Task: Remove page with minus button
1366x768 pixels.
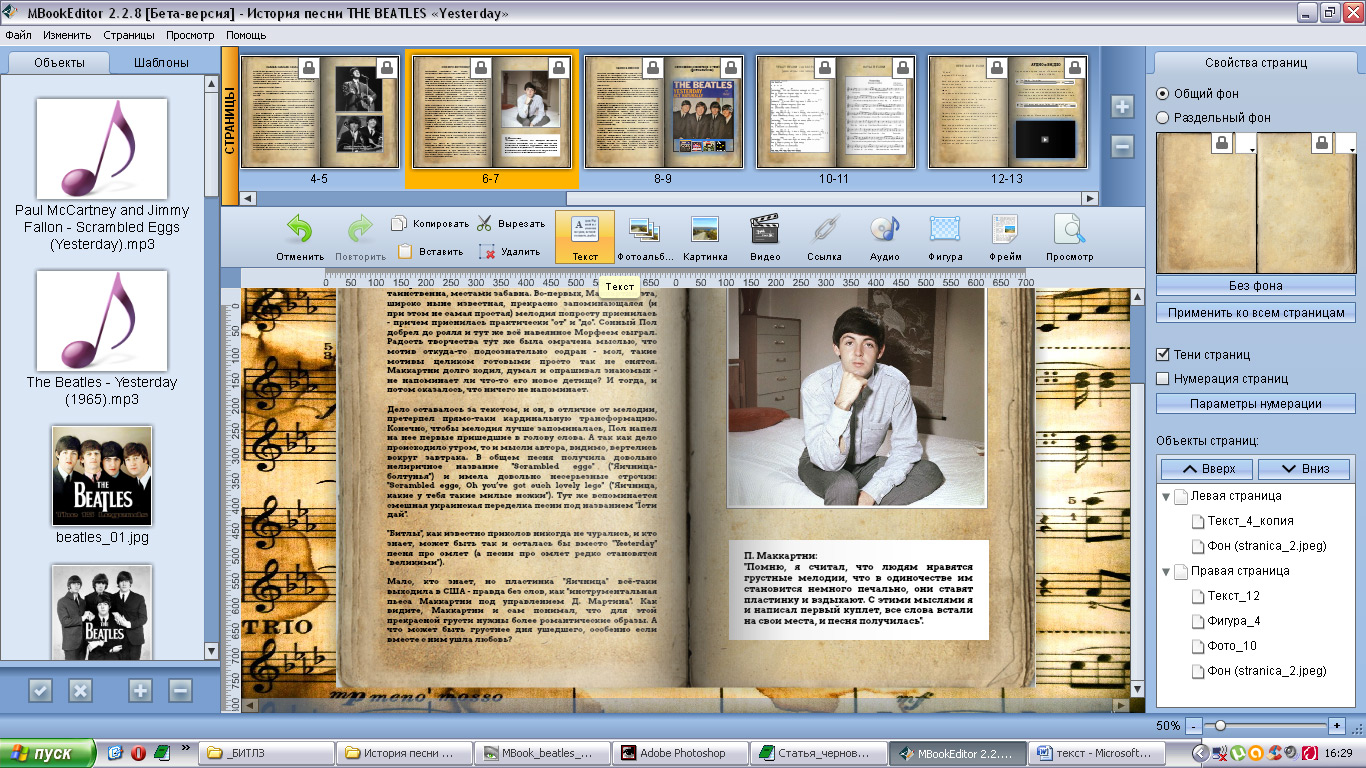Action: click(1122, 147)
